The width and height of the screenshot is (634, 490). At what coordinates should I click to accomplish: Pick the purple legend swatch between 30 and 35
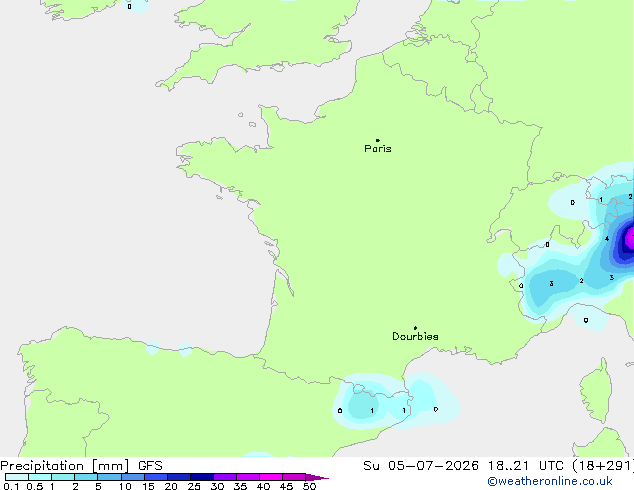click(x=225, y=477)
